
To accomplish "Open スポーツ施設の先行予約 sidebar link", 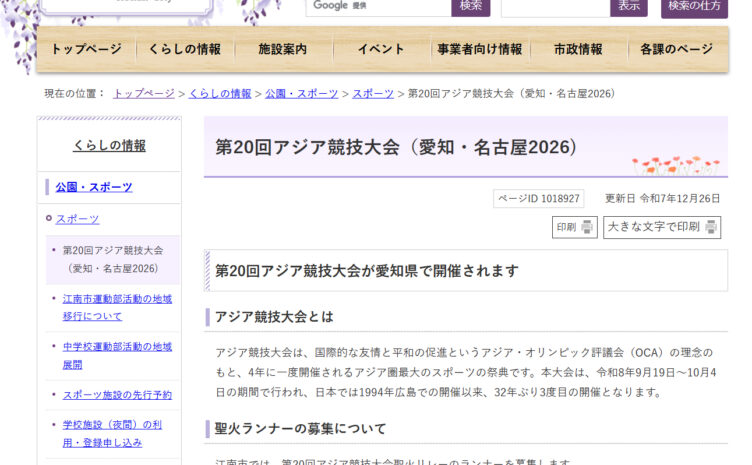I will point(117,395).
